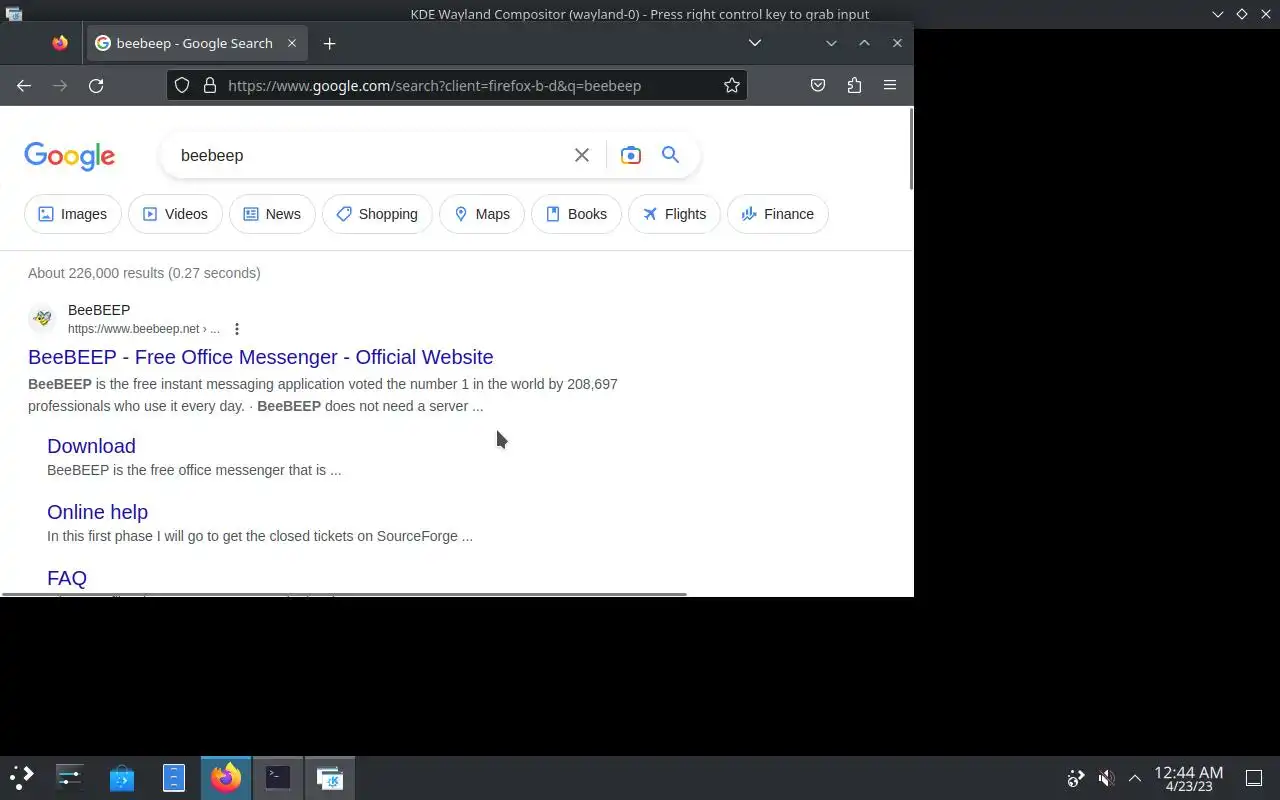The width and height of the screenshot is (1280, 800).
Task: Reload the current page
Action: 96,86
